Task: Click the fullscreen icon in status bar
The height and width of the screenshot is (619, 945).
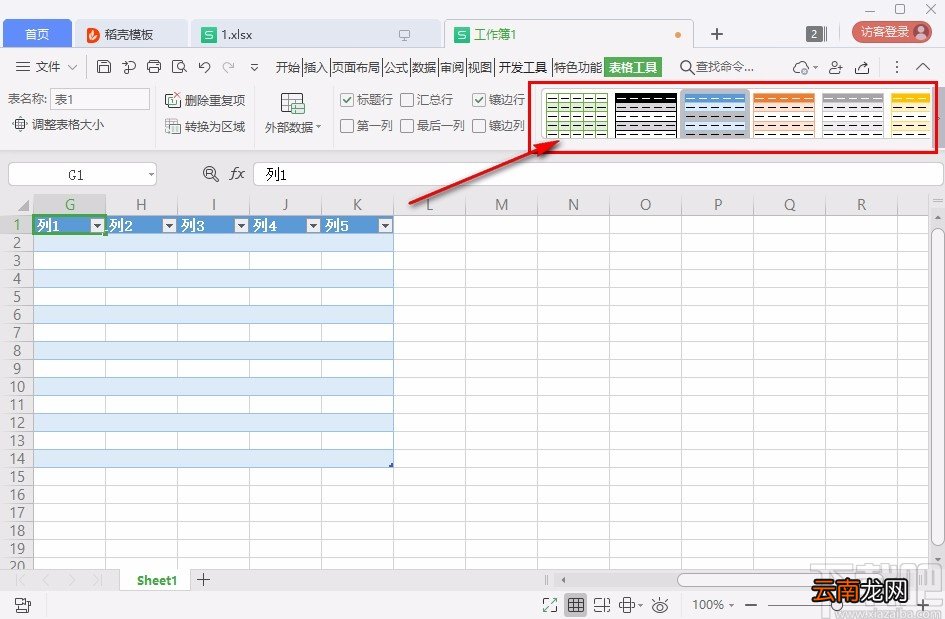Action: 550,605
